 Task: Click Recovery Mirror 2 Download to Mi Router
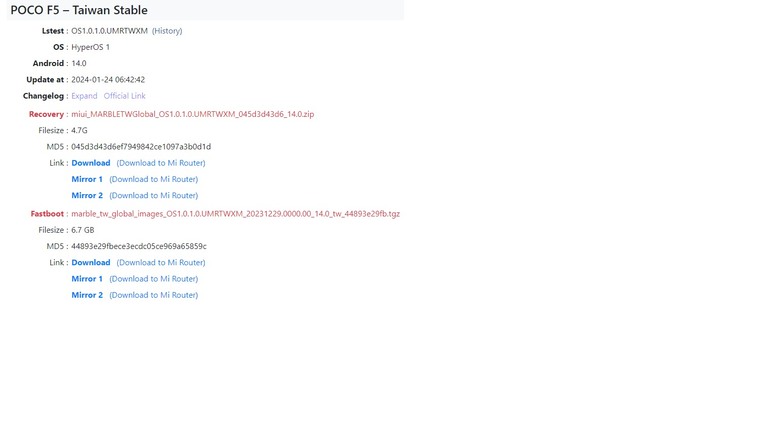(154, 196)
